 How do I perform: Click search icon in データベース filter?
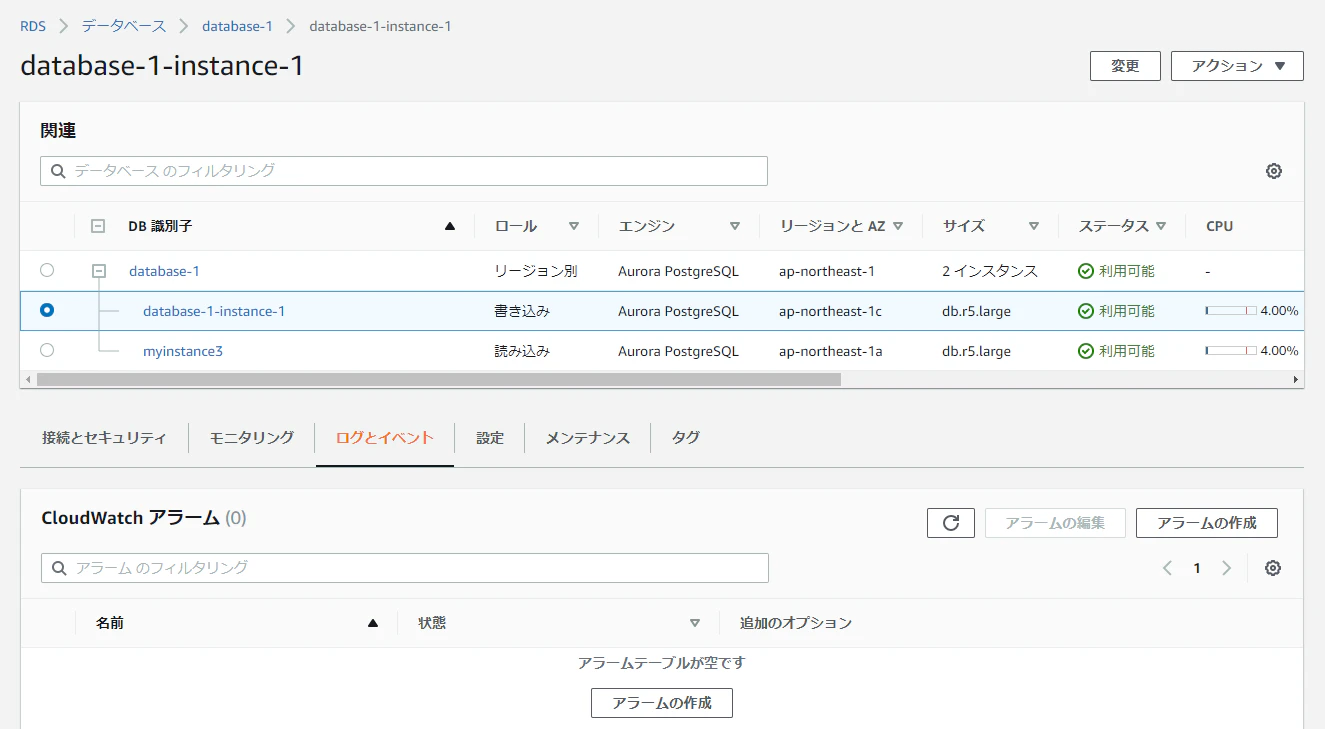tap(58, 171)
